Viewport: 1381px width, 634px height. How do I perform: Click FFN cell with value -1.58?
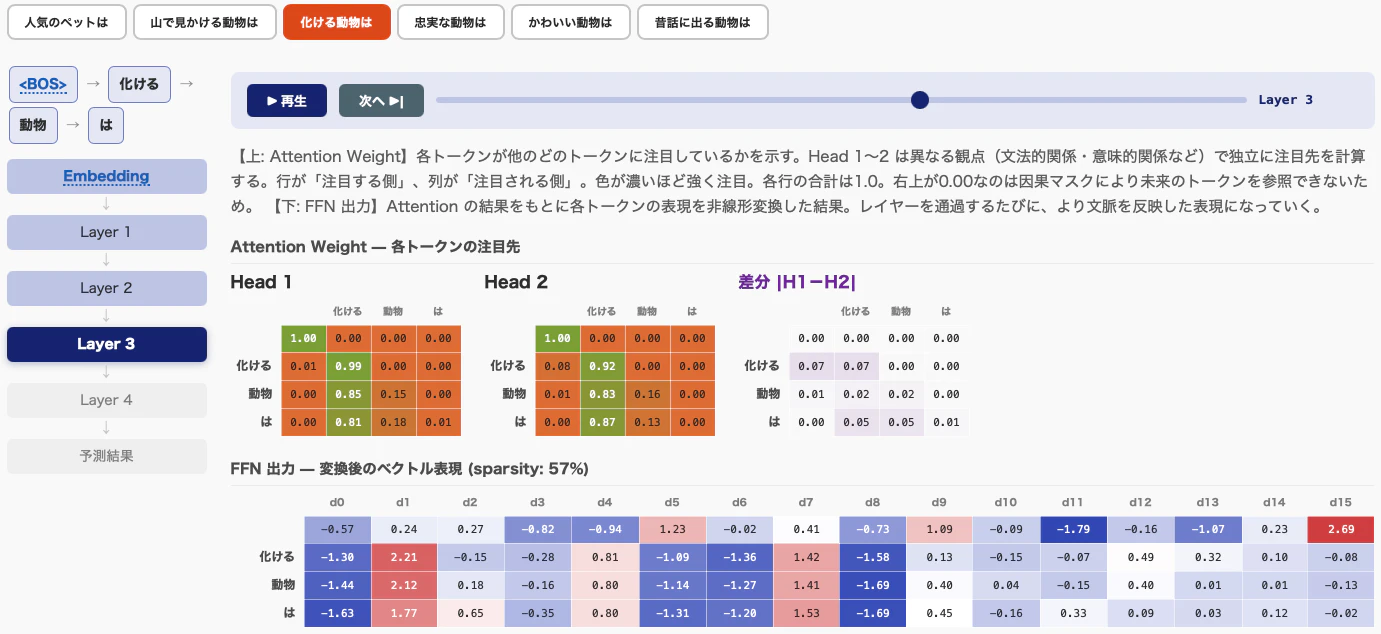pos(871,557)
